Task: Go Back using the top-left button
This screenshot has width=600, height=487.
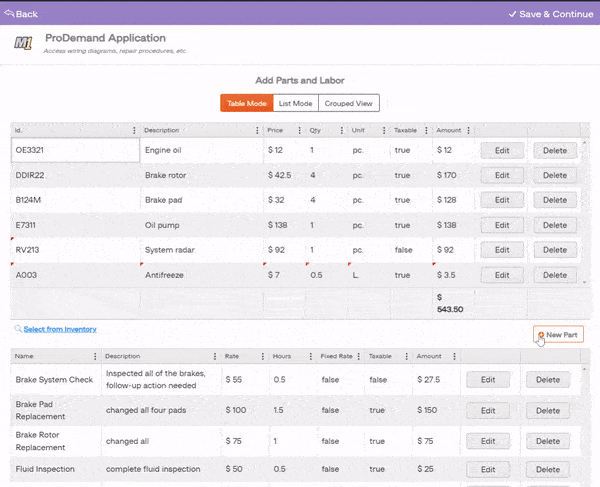Action: coord(22,14)
